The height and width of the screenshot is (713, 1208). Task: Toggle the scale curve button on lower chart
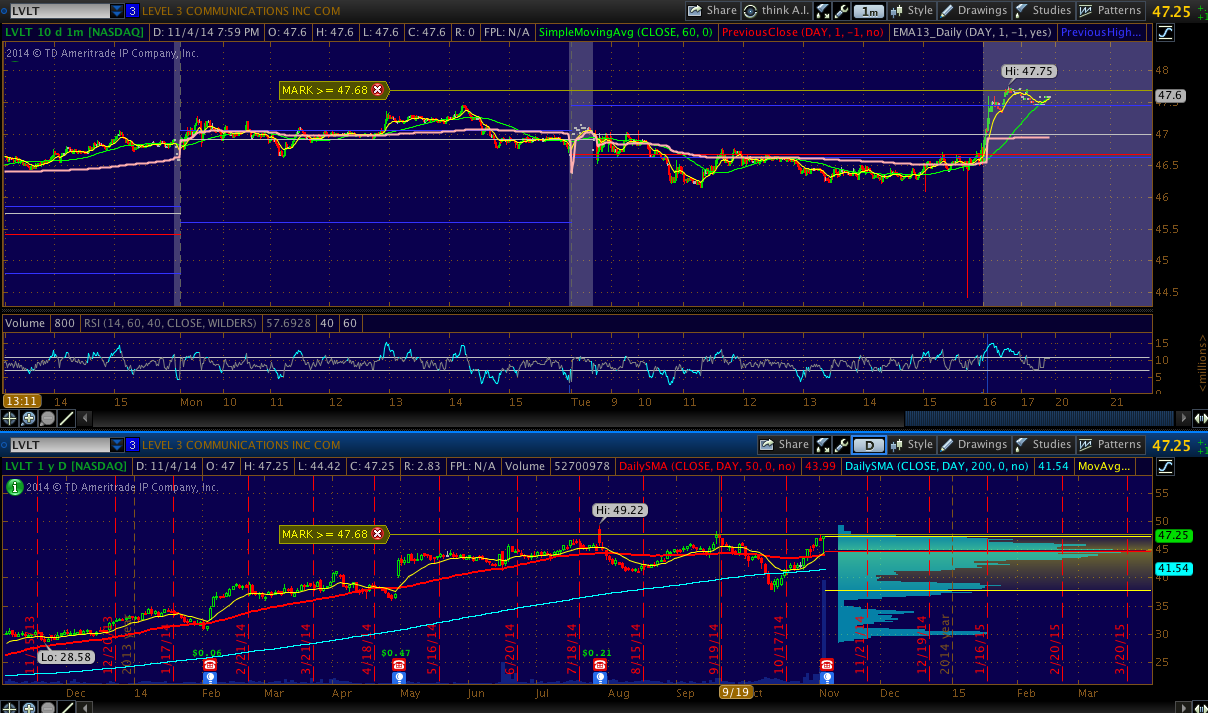(1165, 466)
